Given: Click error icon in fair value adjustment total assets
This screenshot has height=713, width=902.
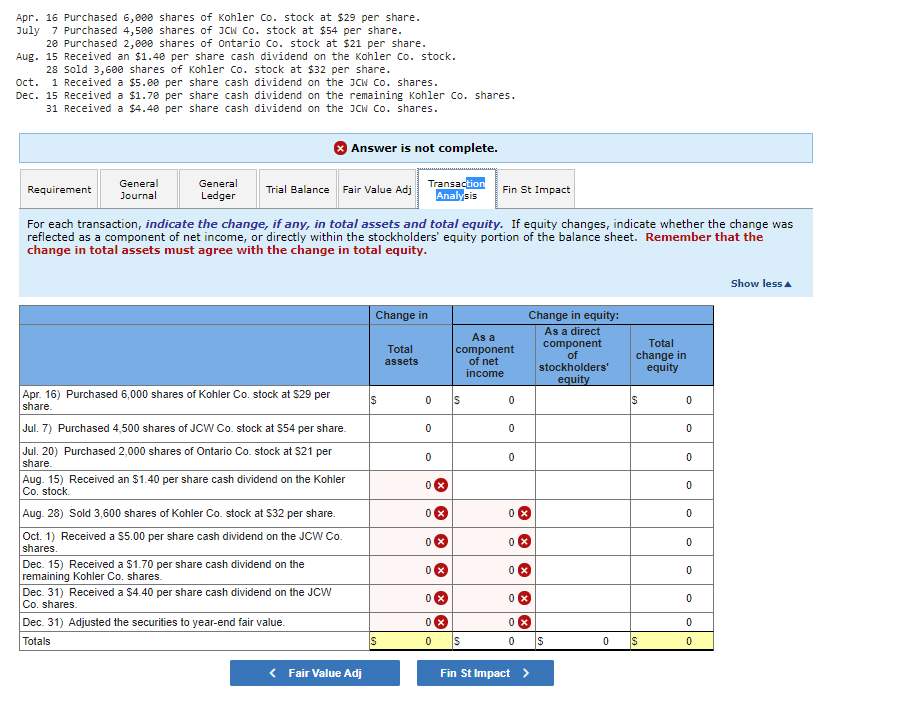Looking at the screenshot, I should [x=441, y=622].
